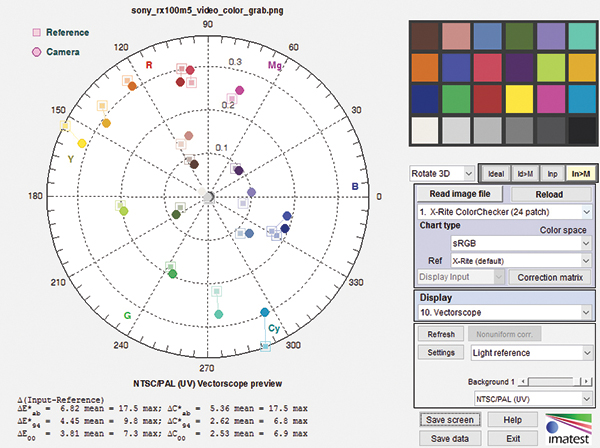Click the Background slider left arrow
The image size is (600, 448).
tap(523, 381)
